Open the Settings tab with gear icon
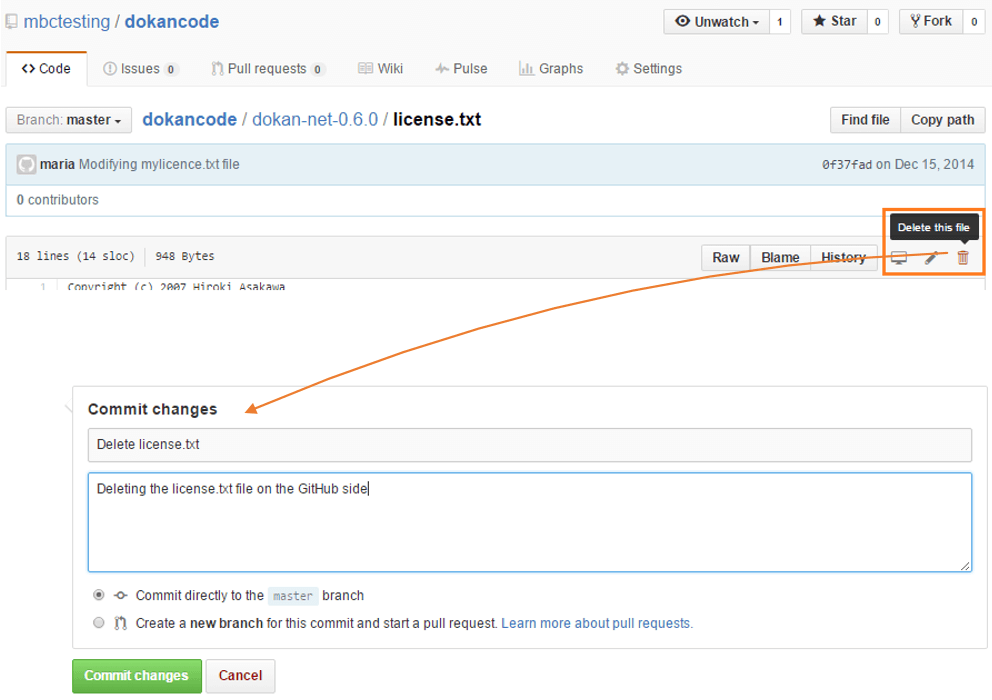The image size is (992, 700). (648, 69)
